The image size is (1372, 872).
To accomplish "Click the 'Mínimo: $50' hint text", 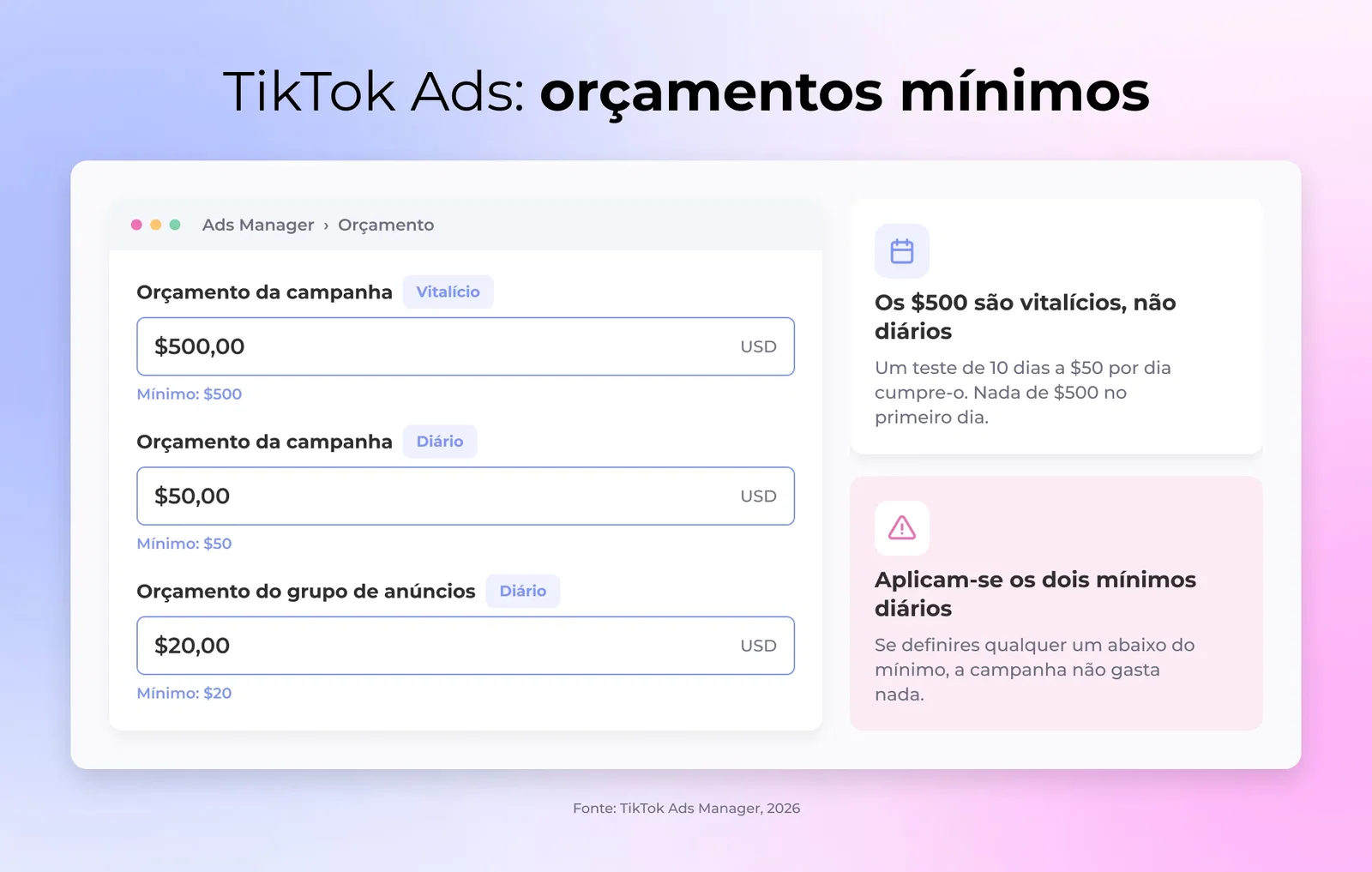I will (x=184, y=544).
